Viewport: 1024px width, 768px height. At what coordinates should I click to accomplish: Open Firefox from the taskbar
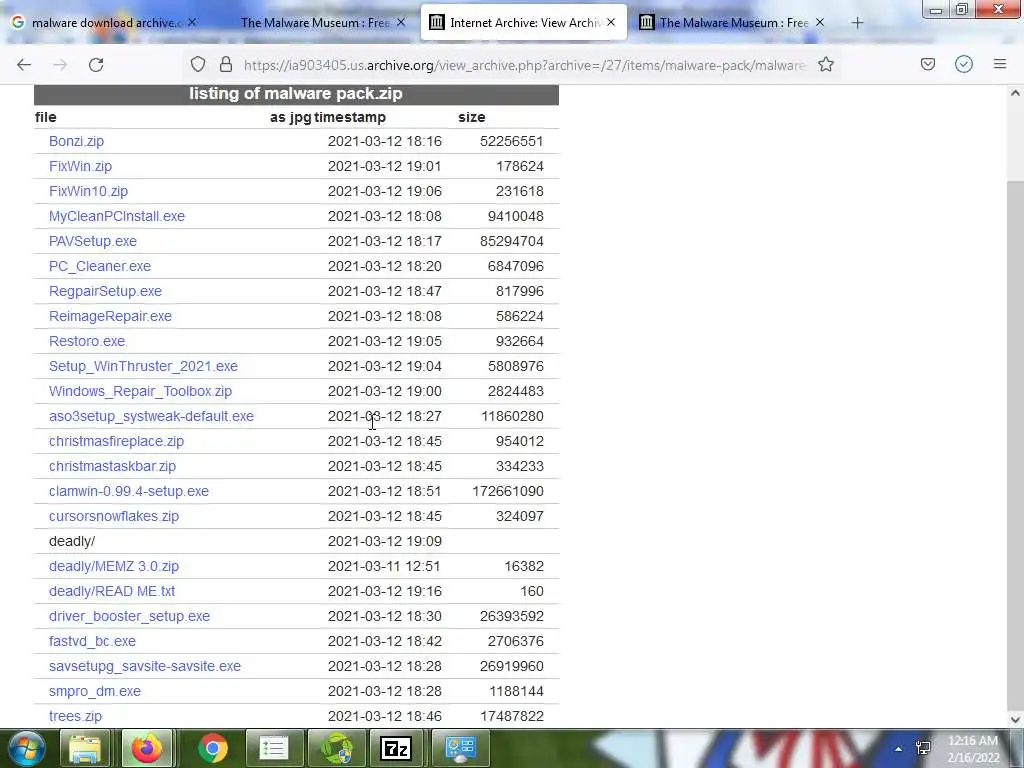tap(147, 748)
